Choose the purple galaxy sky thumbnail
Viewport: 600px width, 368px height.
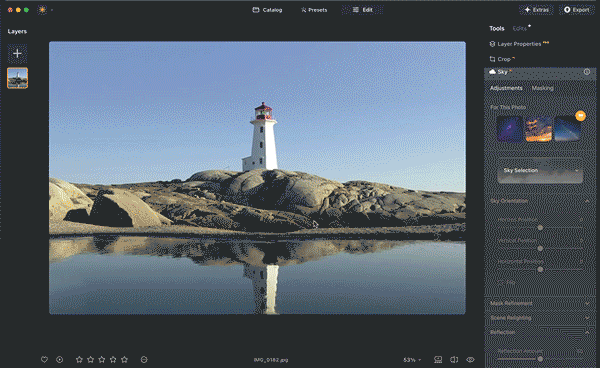[x=510, y=129]
